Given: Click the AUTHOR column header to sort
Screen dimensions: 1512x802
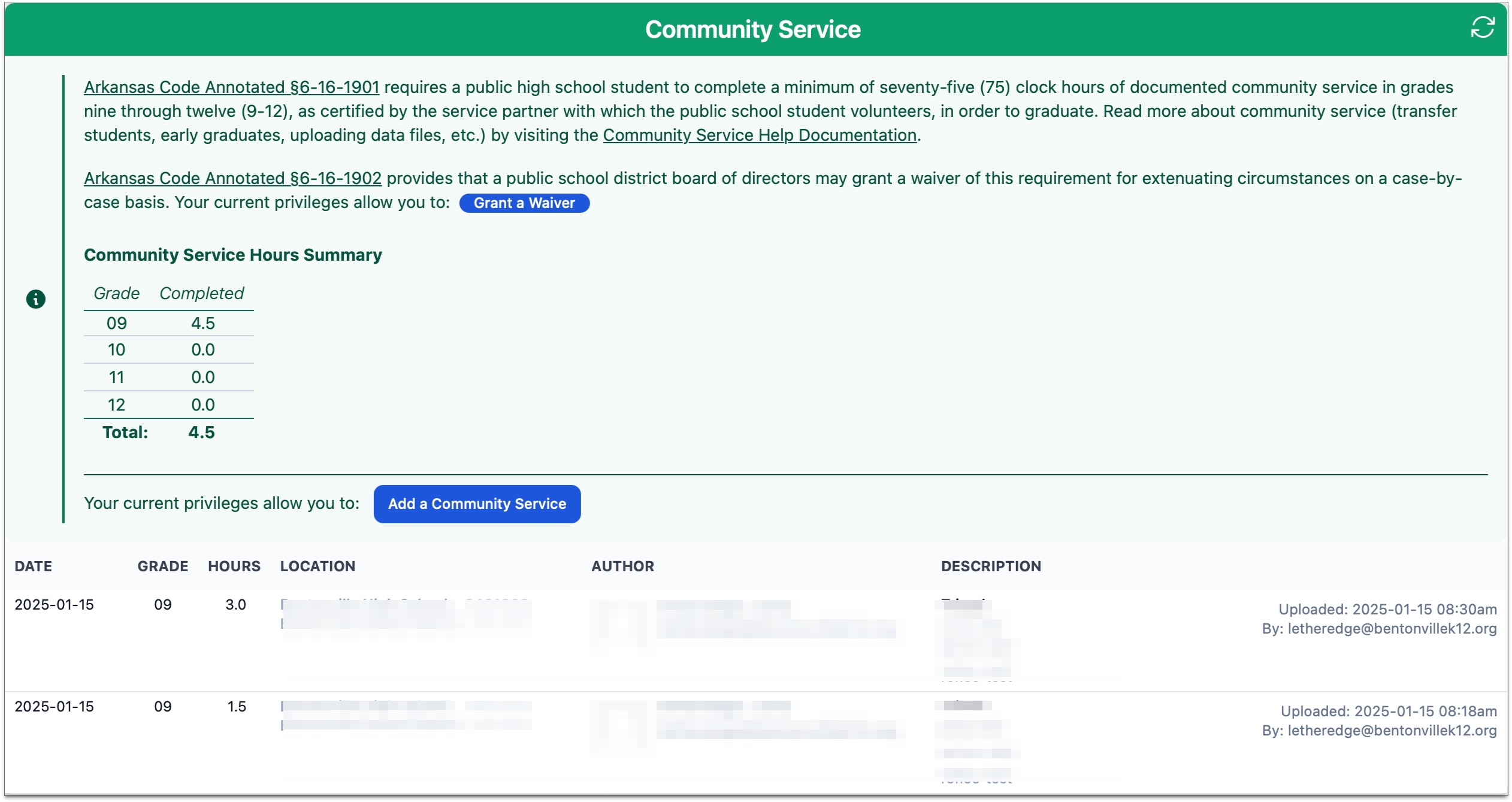Looking at the screenshot, I should click(x=620, y=567).
